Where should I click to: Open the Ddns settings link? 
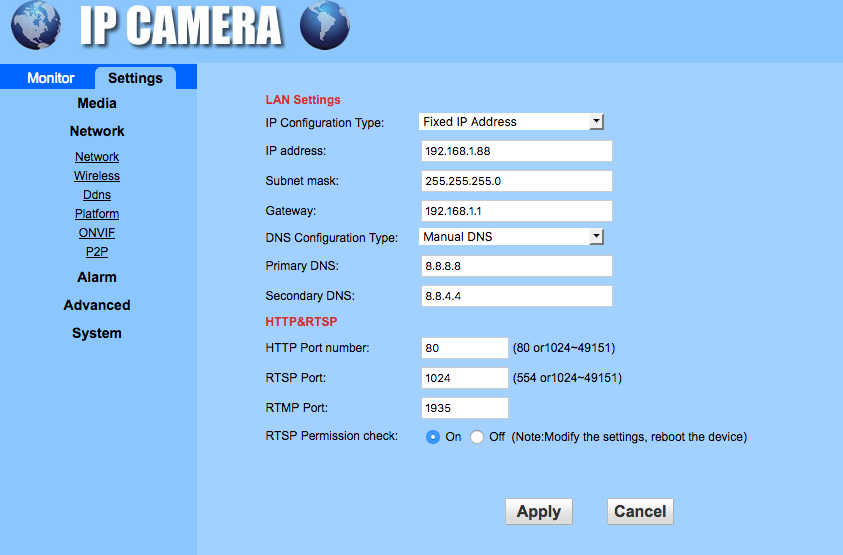[97, 195]
